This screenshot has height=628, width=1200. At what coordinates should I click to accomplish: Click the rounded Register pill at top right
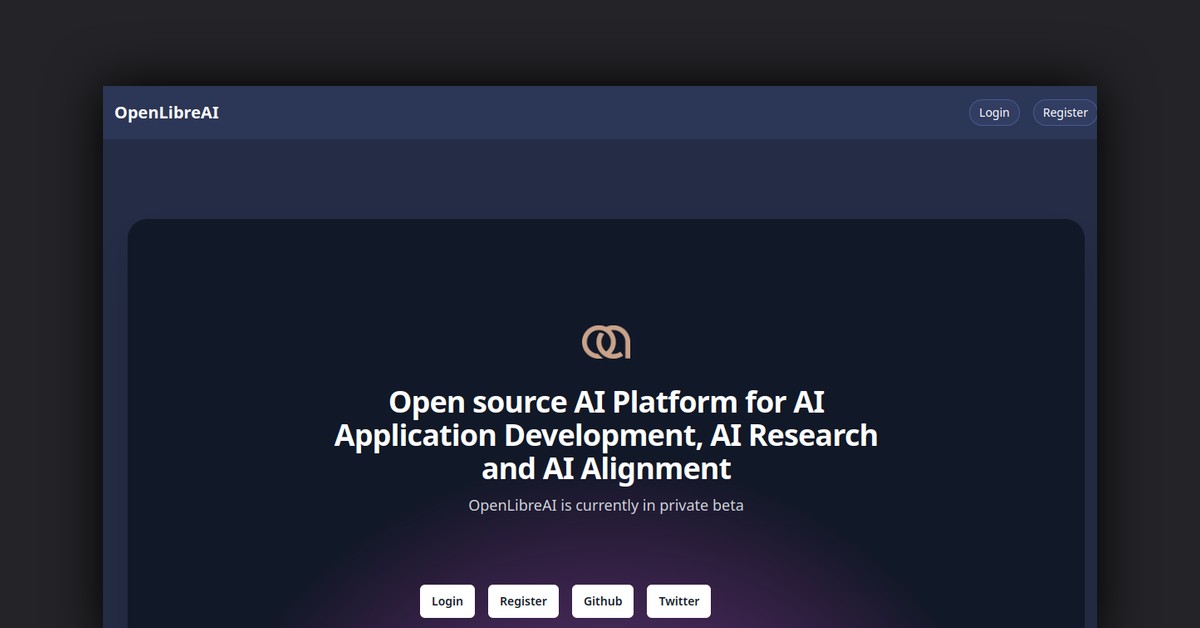tap(1064, 112)
